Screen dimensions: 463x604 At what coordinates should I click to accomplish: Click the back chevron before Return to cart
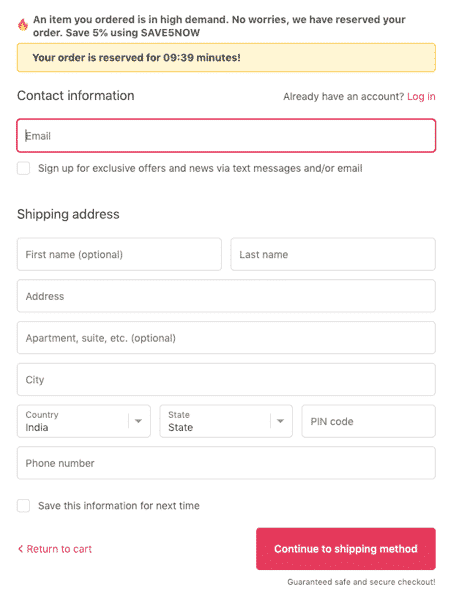[20, 549]
